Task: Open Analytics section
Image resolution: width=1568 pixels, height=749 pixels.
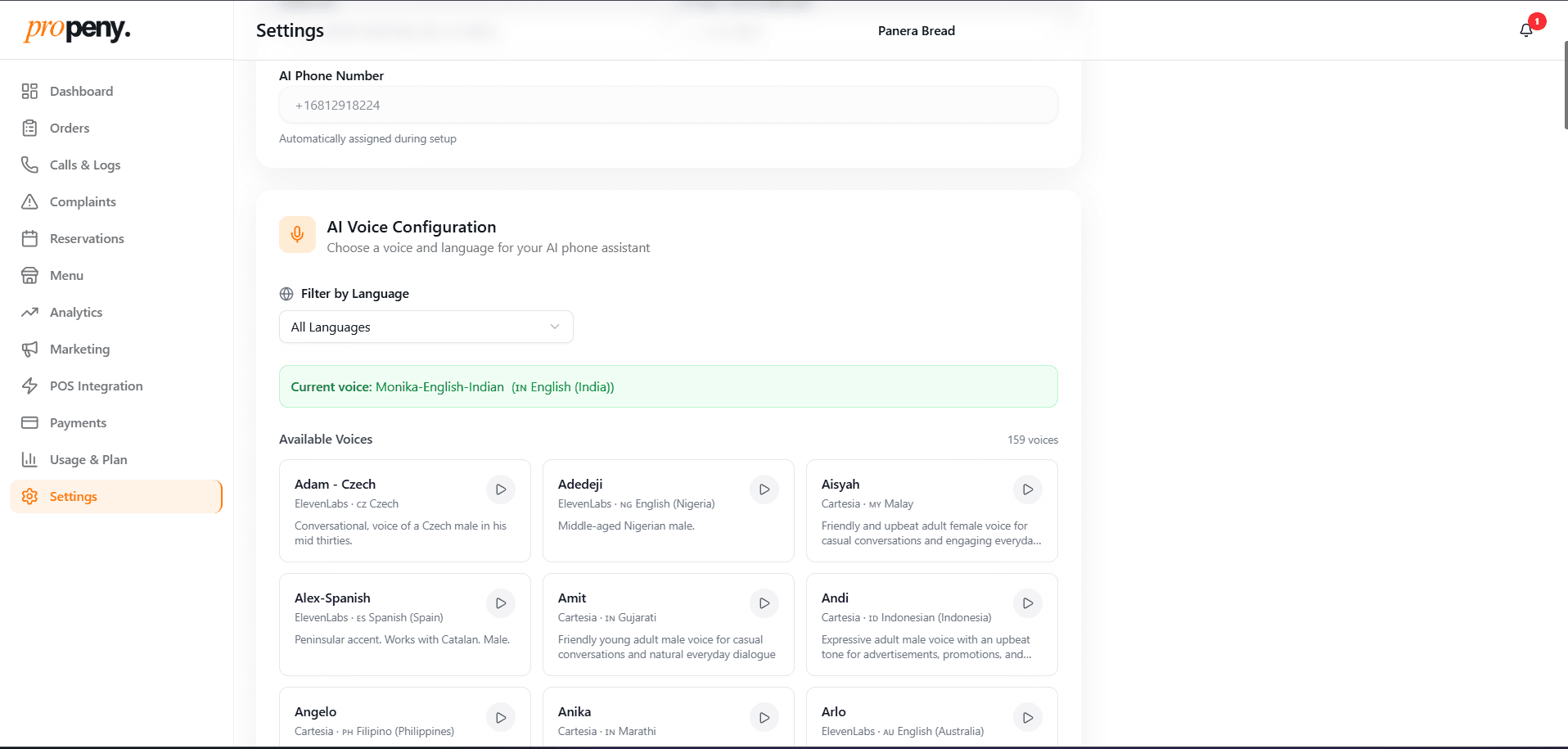Action: [x=116, y=312]
